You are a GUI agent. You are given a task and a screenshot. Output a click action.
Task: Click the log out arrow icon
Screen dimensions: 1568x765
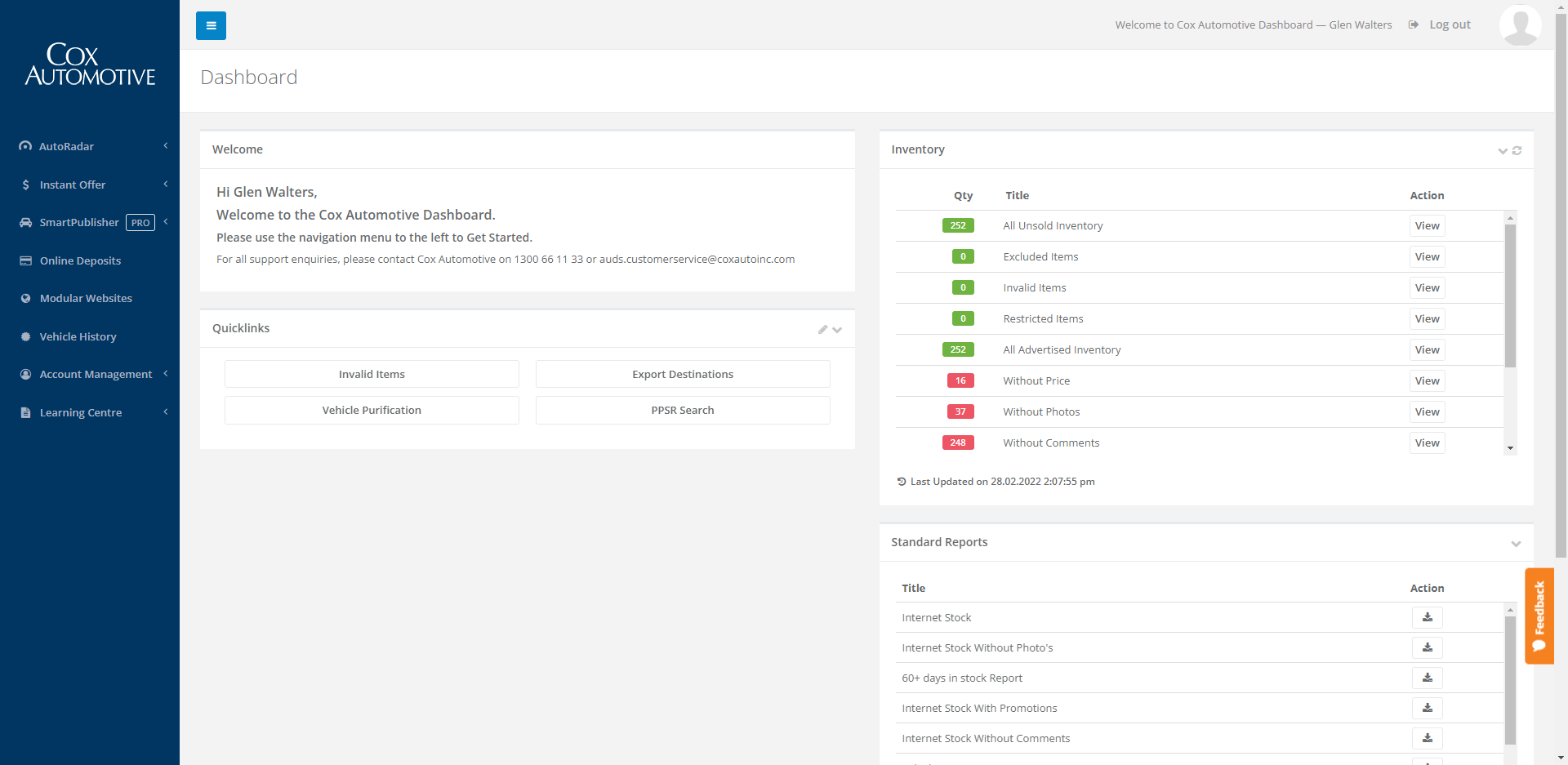1414,24
